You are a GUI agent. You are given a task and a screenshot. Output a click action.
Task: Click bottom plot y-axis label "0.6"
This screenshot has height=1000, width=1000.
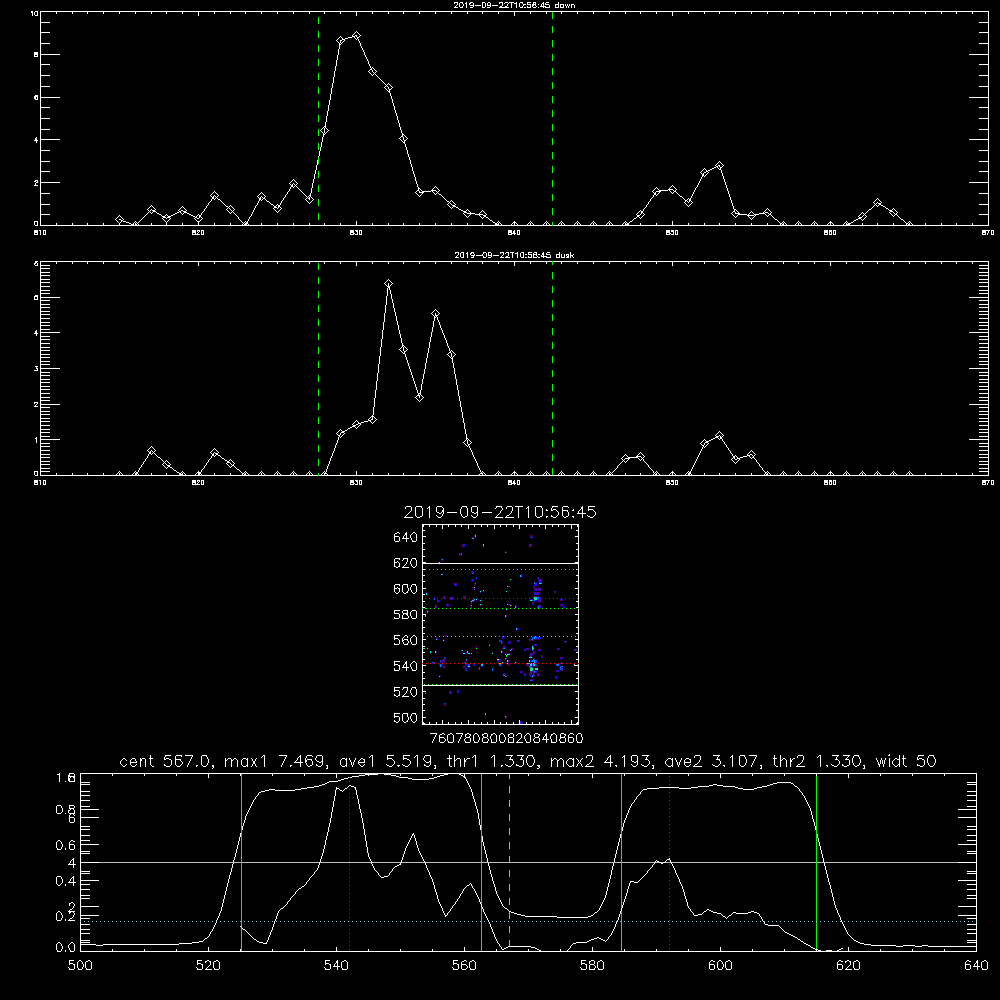pyautogui.click(x=66, y=845)
